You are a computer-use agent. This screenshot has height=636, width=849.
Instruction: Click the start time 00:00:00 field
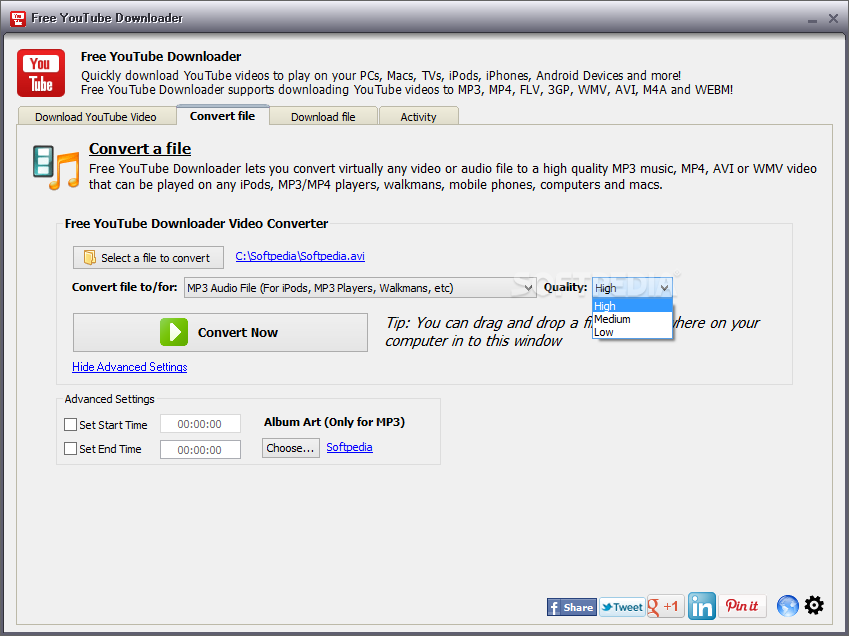pyautogui.click(x=200, y=424)
